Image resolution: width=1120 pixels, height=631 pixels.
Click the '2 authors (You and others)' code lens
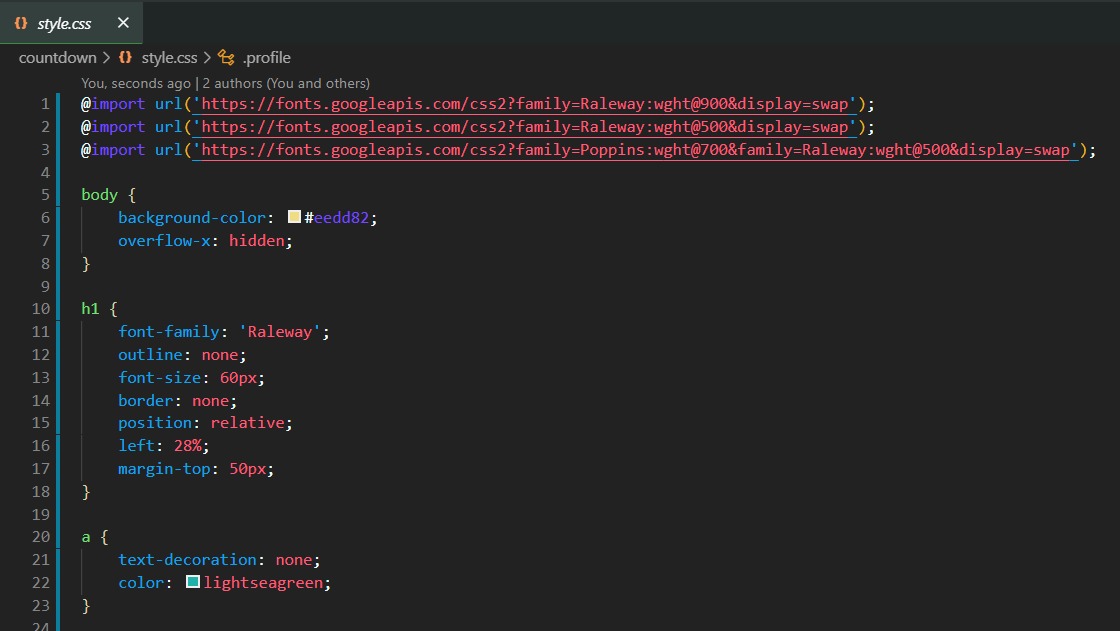286,84
